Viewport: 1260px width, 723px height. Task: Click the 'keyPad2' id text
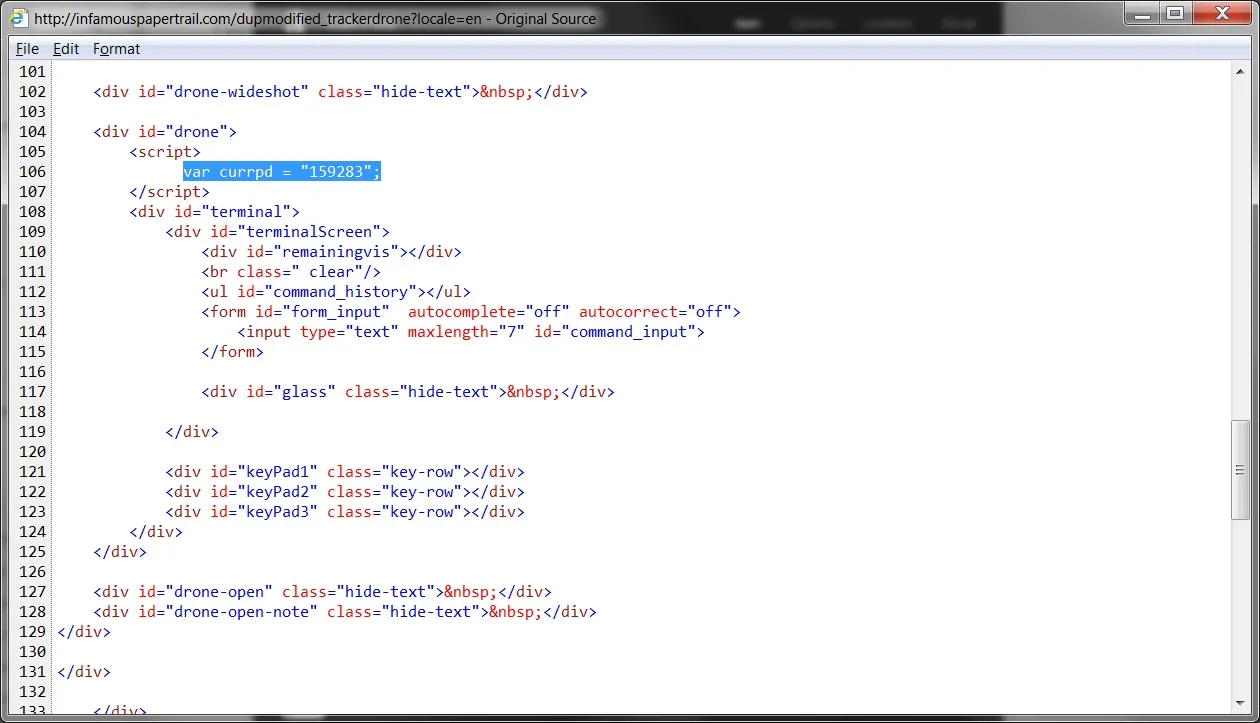[278, 491]
